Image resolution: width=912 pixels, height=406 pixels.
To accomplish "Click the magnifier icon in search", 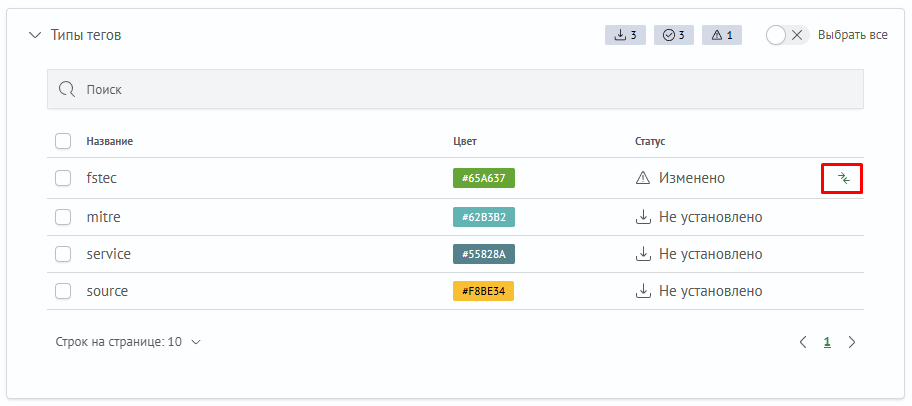I will (x=67, y=89).
